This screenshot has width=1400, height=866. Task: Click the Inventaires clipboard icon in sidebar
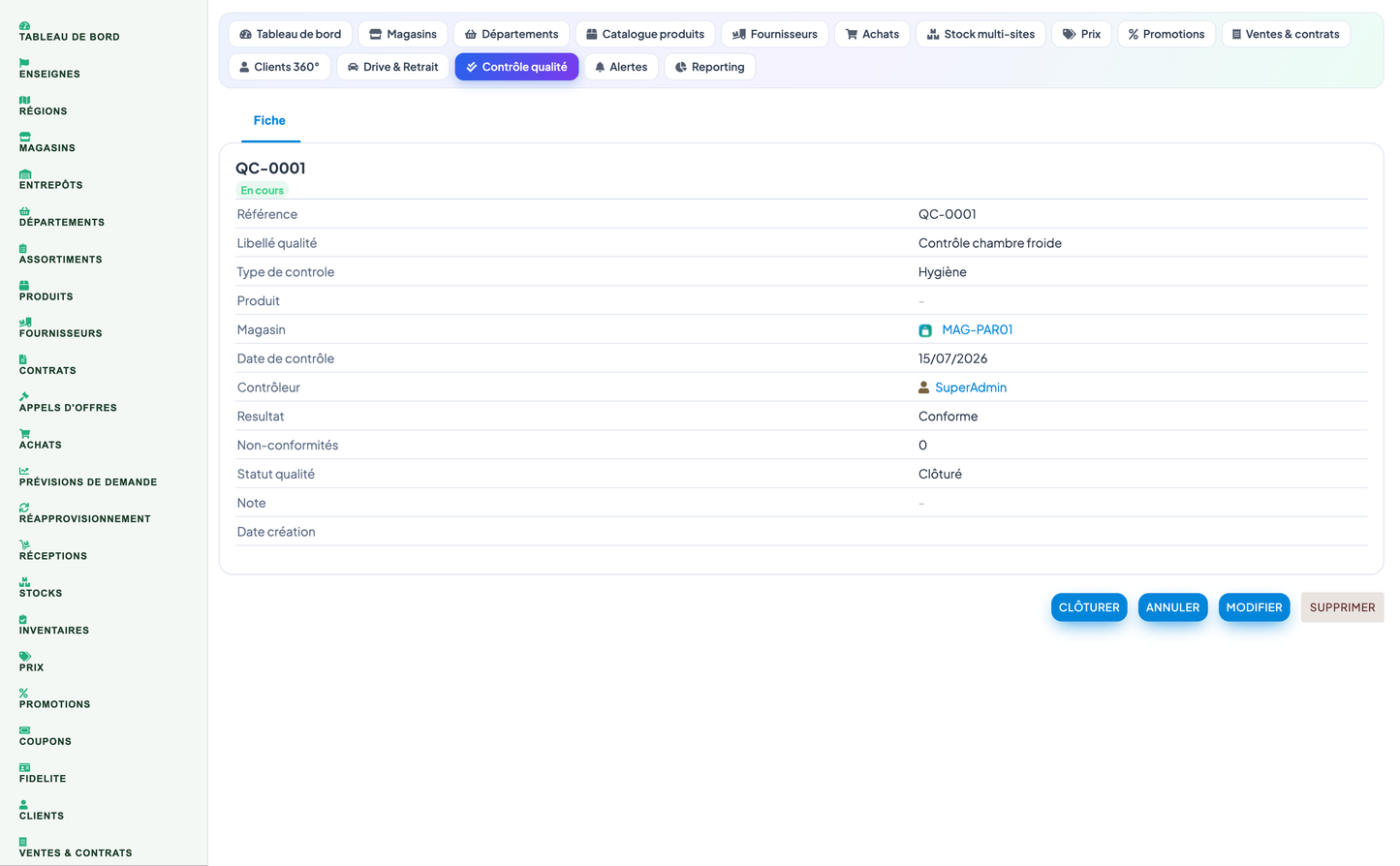point(23,619)
